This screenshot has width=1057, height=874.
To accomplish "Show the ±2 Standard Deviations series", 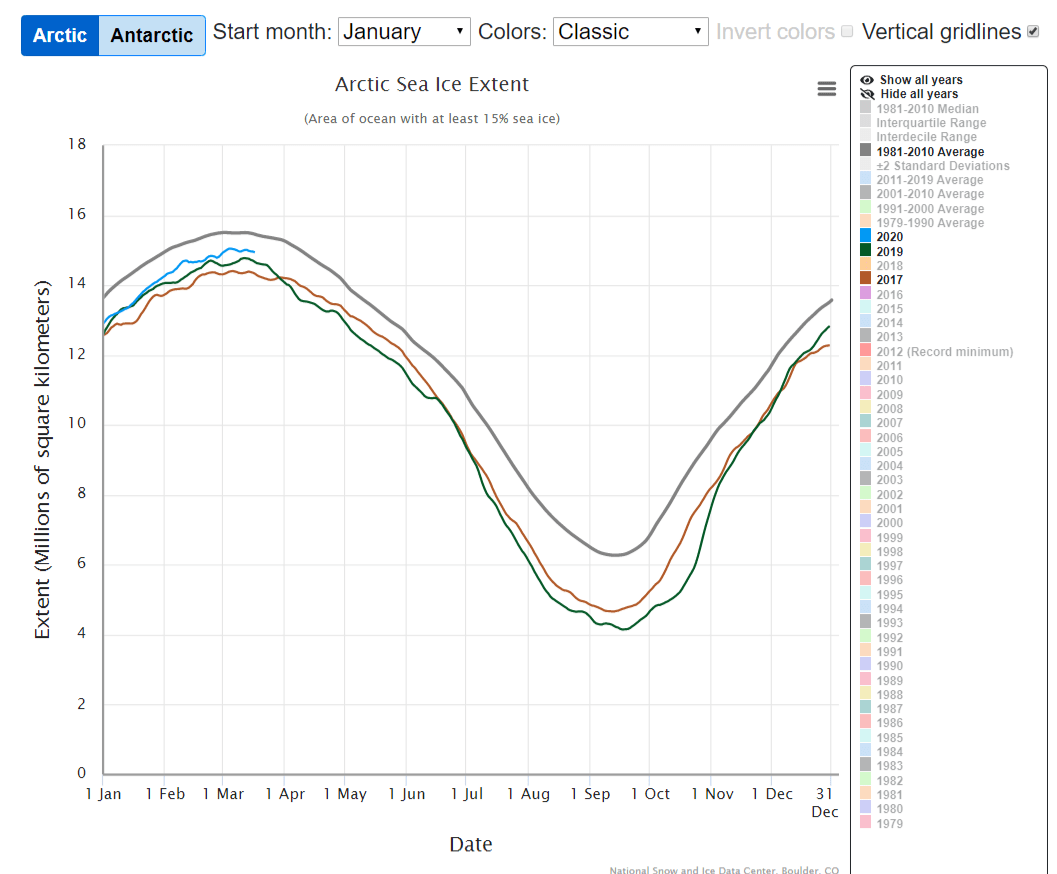I will point(942,166).
